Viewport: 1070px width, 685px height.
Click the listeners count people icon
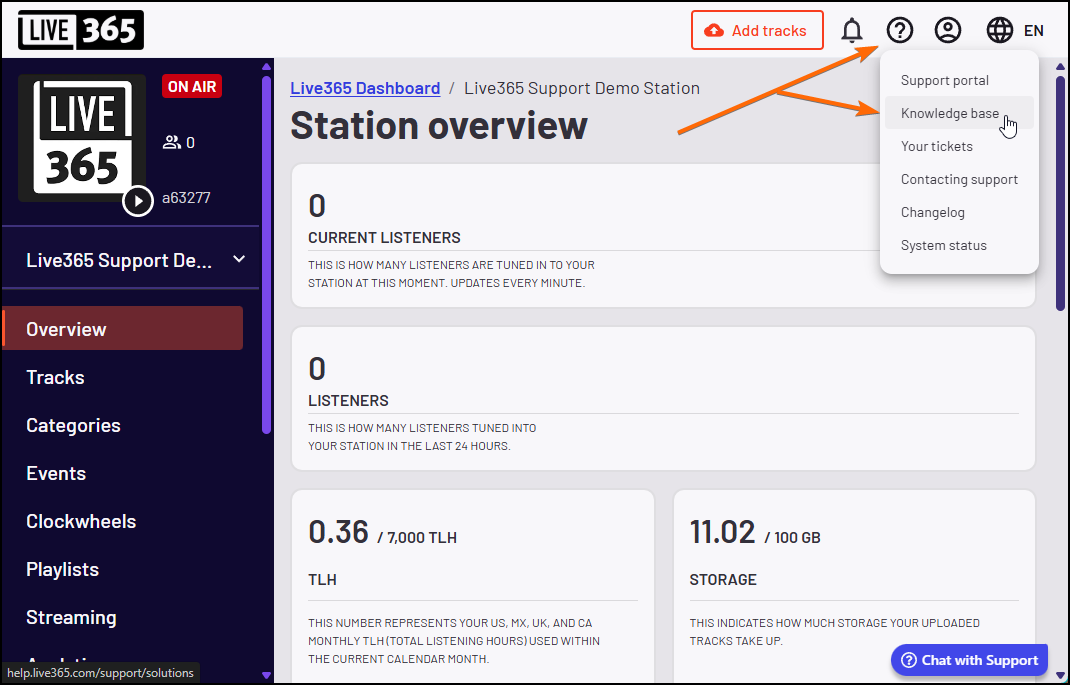(x=171, y=142)
